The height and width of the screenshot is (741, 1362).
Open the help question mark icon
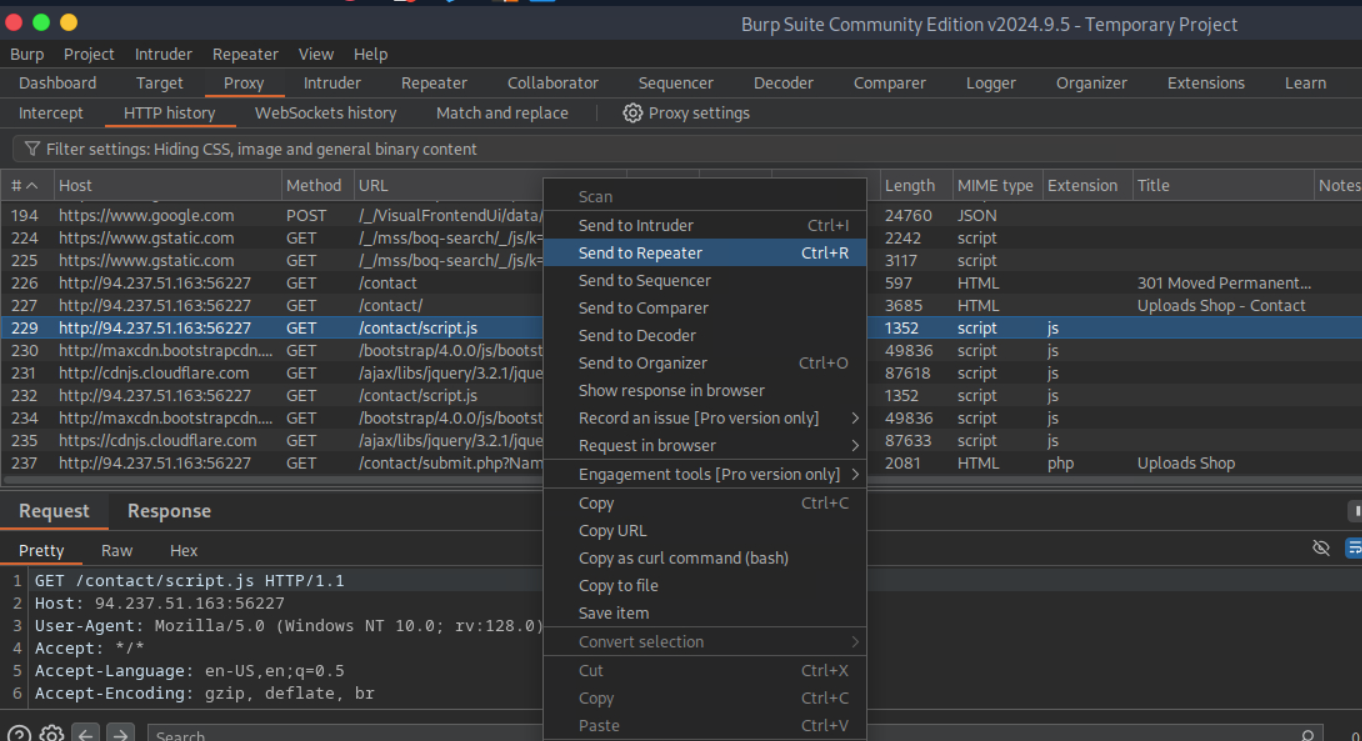coord(19,735)
